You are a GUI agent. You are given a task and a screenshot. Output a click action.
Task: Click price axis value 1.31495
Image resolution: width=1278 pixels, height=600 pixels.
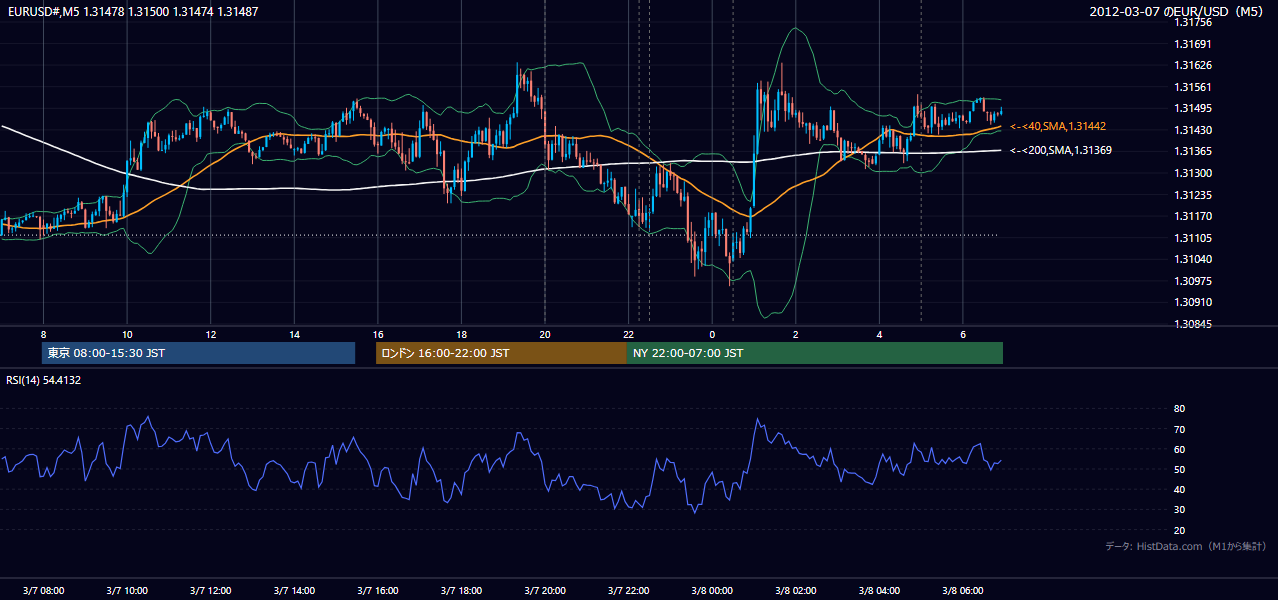[x=1192, y=108]
